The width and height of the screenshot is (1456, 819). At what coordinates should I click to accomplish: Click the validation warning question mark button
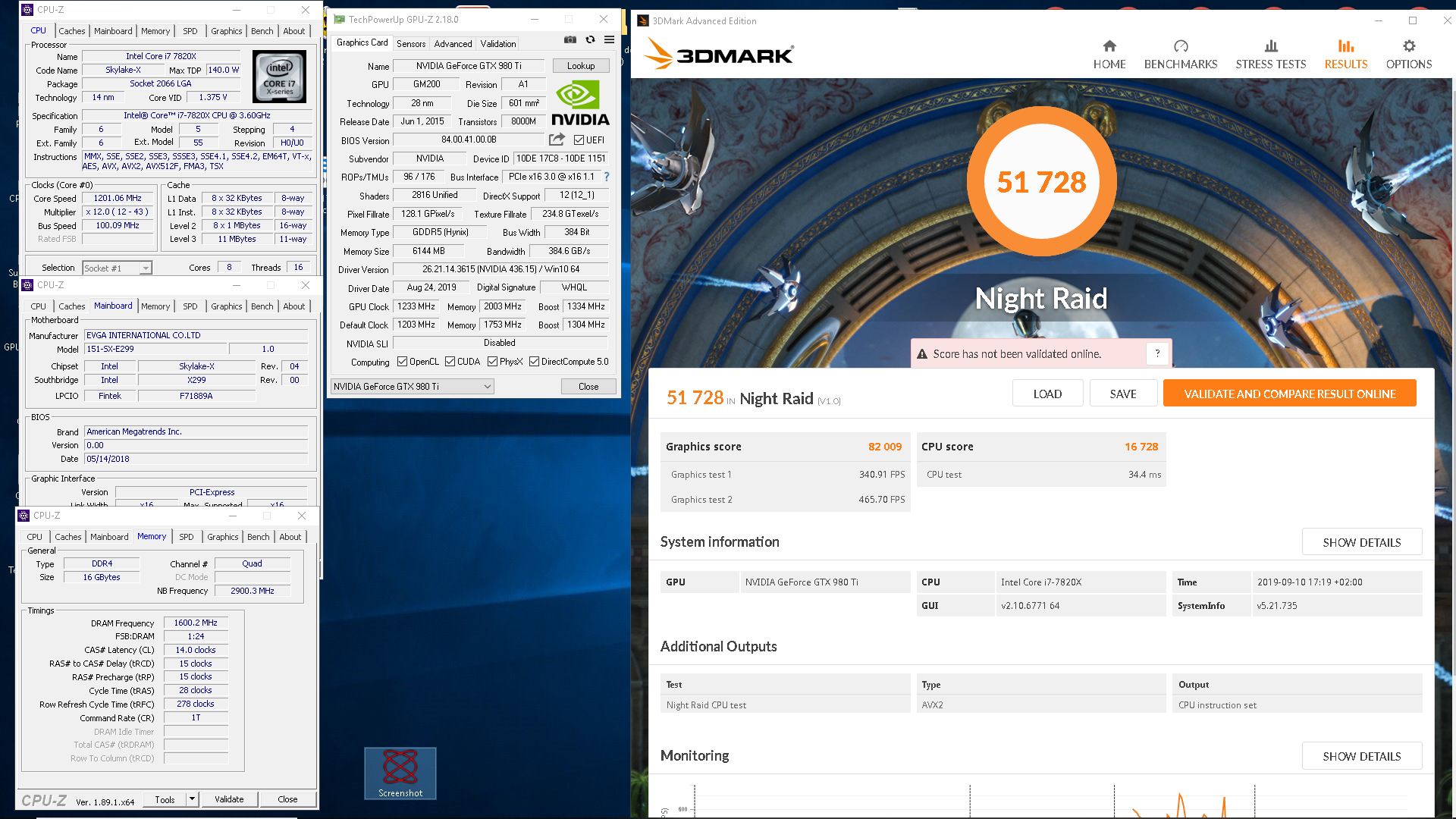click(1157, 353)
